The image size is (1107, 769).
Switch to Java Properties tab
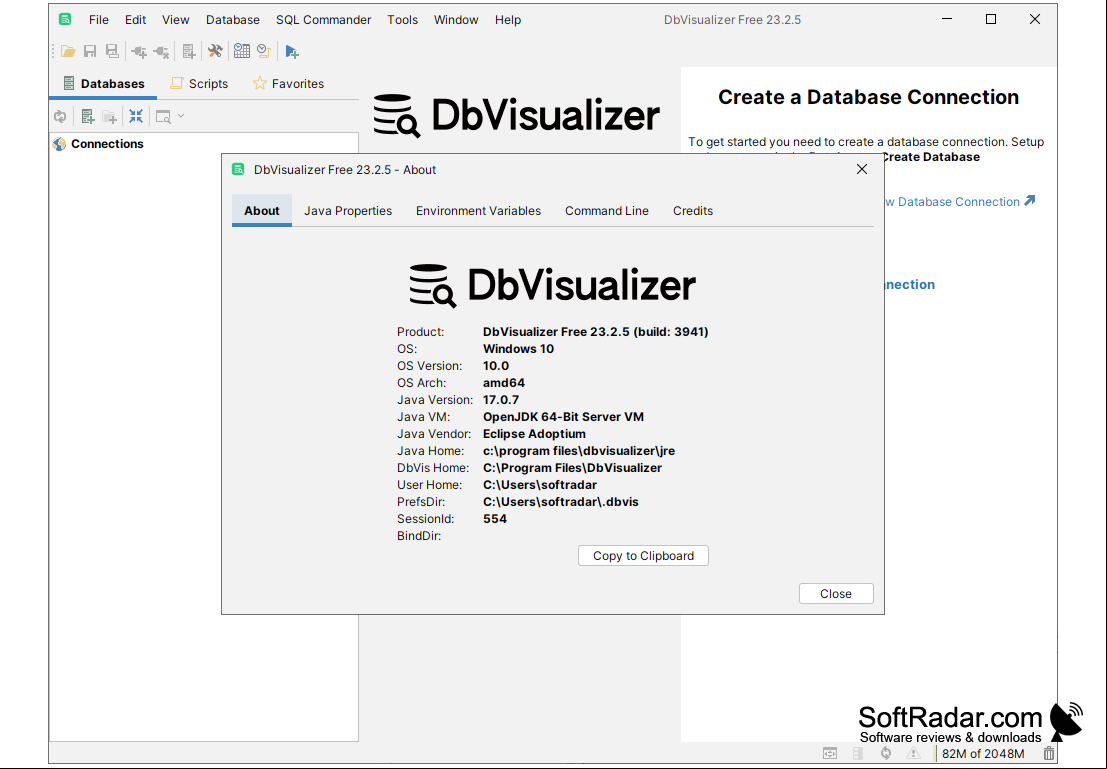click(348, 210)
